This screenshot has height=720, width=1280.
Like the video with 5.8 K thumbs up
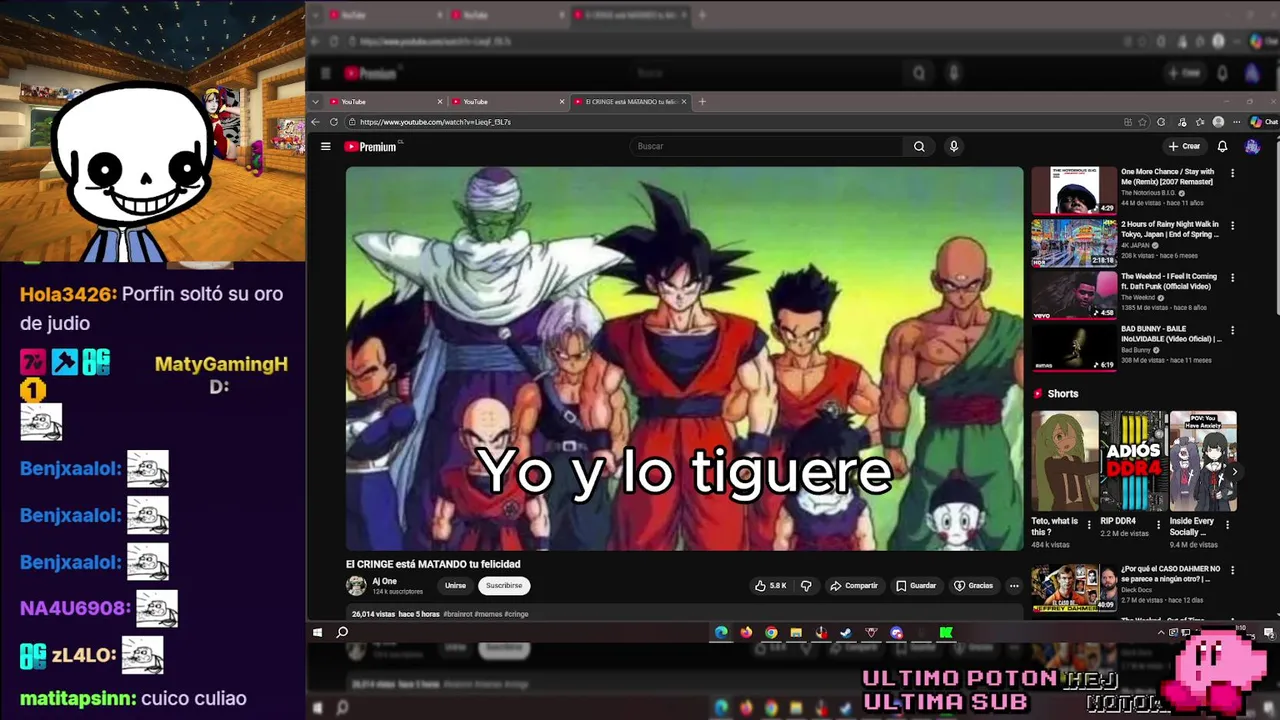point(770,586)
